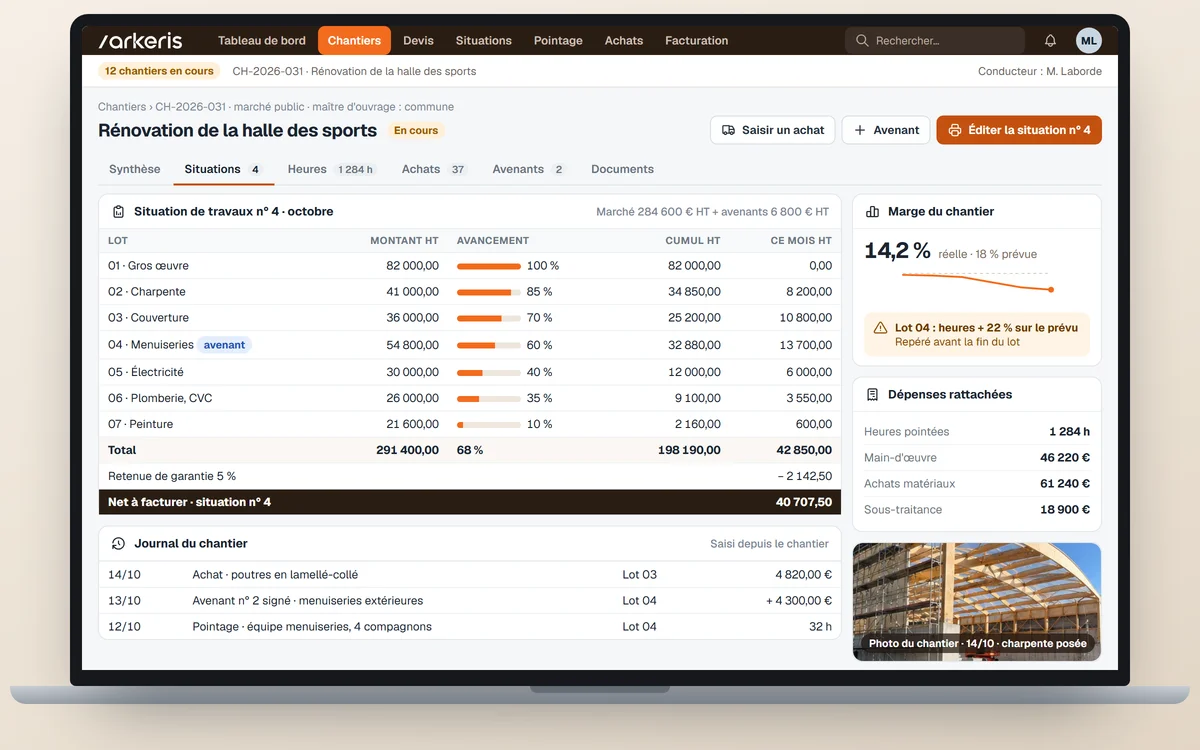Click the Rechercher search field
Screen dimensions: 1200x750
[935, 41]
